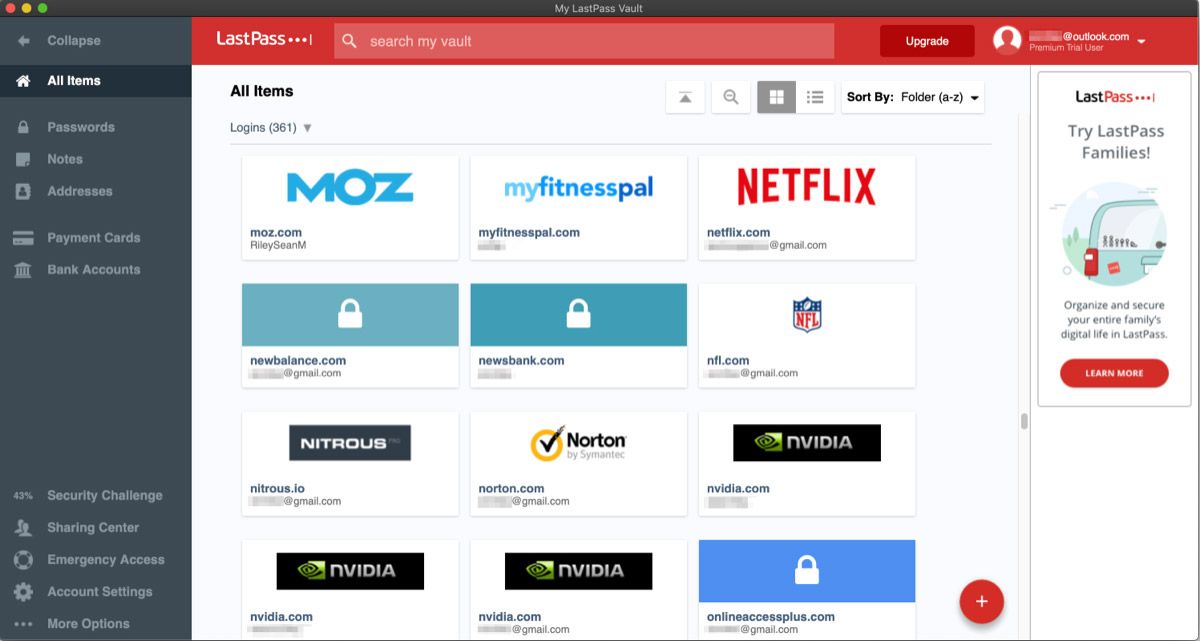The image size is (1200, 641).
Task: Open the Notes section
Action: tap(65, 158)
